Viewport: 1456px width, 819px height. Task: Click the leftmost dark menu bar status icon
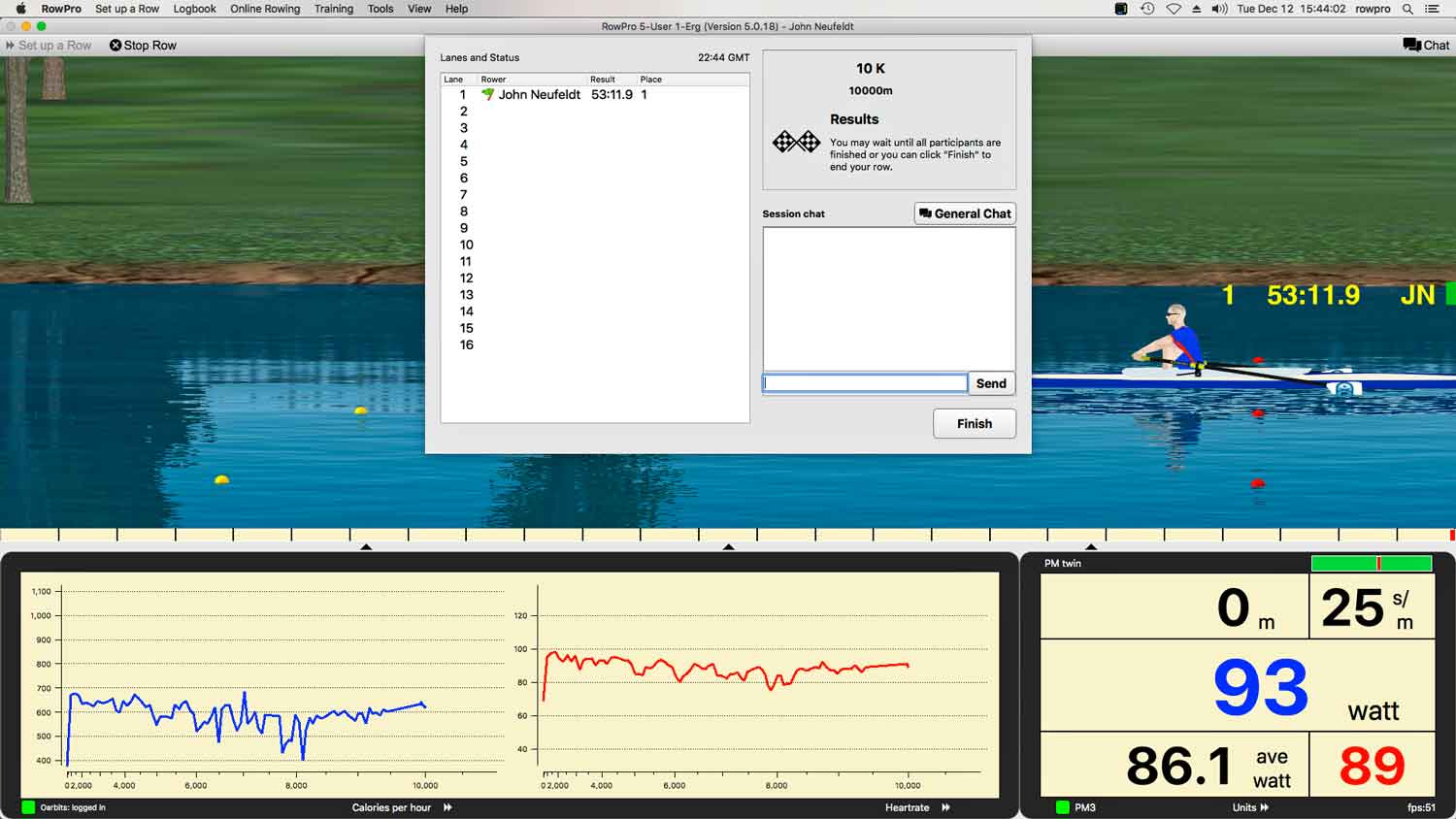[1121, 9]
